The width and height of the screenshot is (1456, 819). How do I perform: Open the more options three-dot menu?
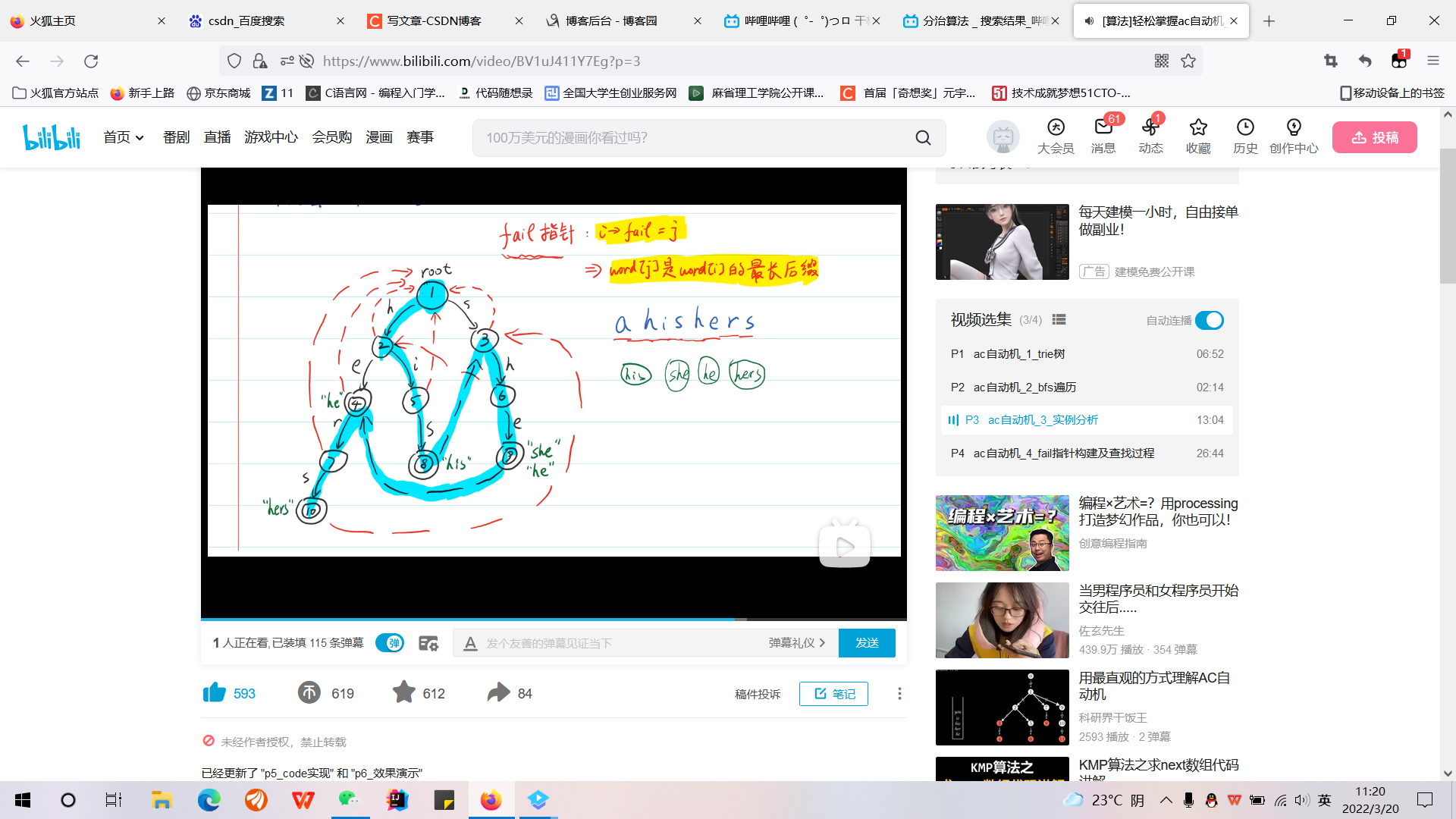(x=899, y=694)
